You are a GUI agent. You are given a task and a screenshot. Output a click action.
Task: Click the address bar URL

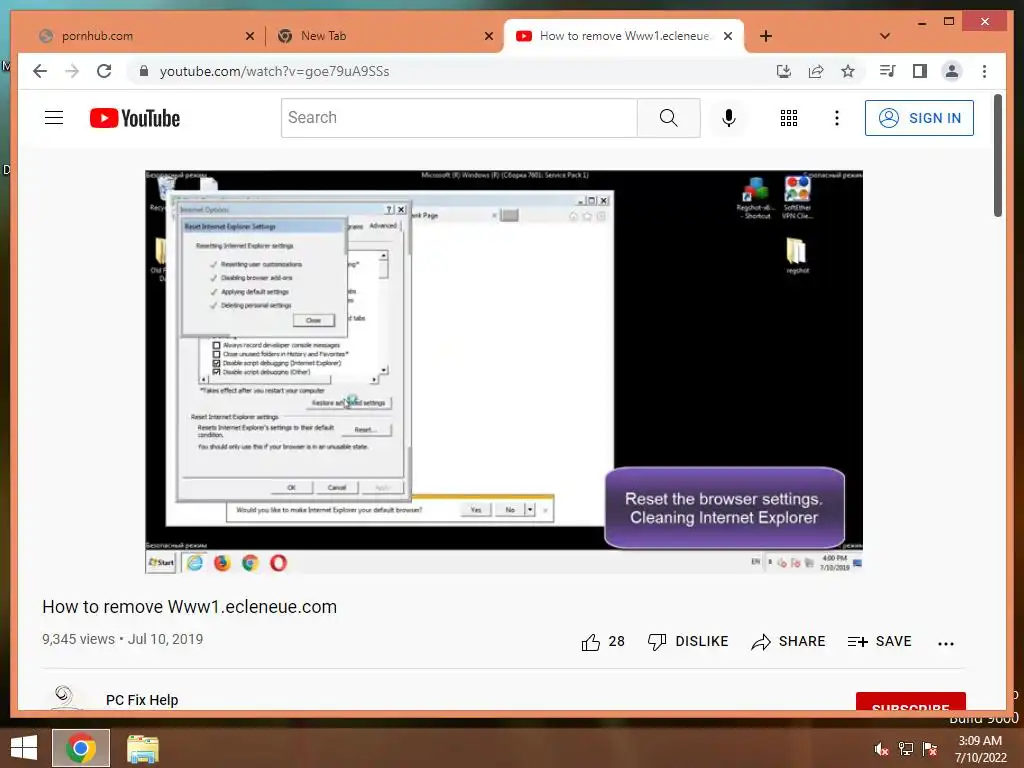click(x=274, y=71)
